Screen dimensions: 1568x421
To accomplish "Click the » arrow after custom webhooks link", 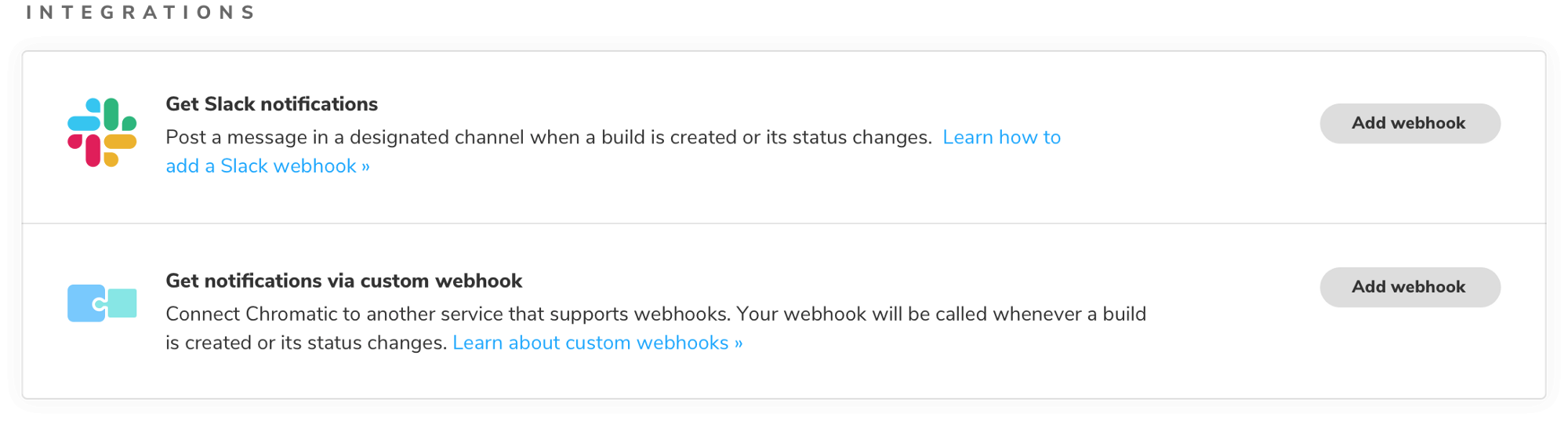I will [739, 343].
